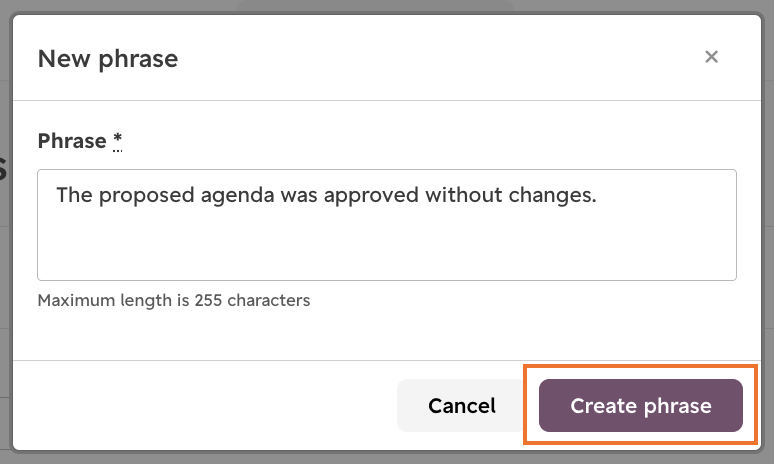Image resolution: width=774 pixels, height=464 pixels.
Task: Cancel creating the new phrase
Action: [x=462, y=405]
